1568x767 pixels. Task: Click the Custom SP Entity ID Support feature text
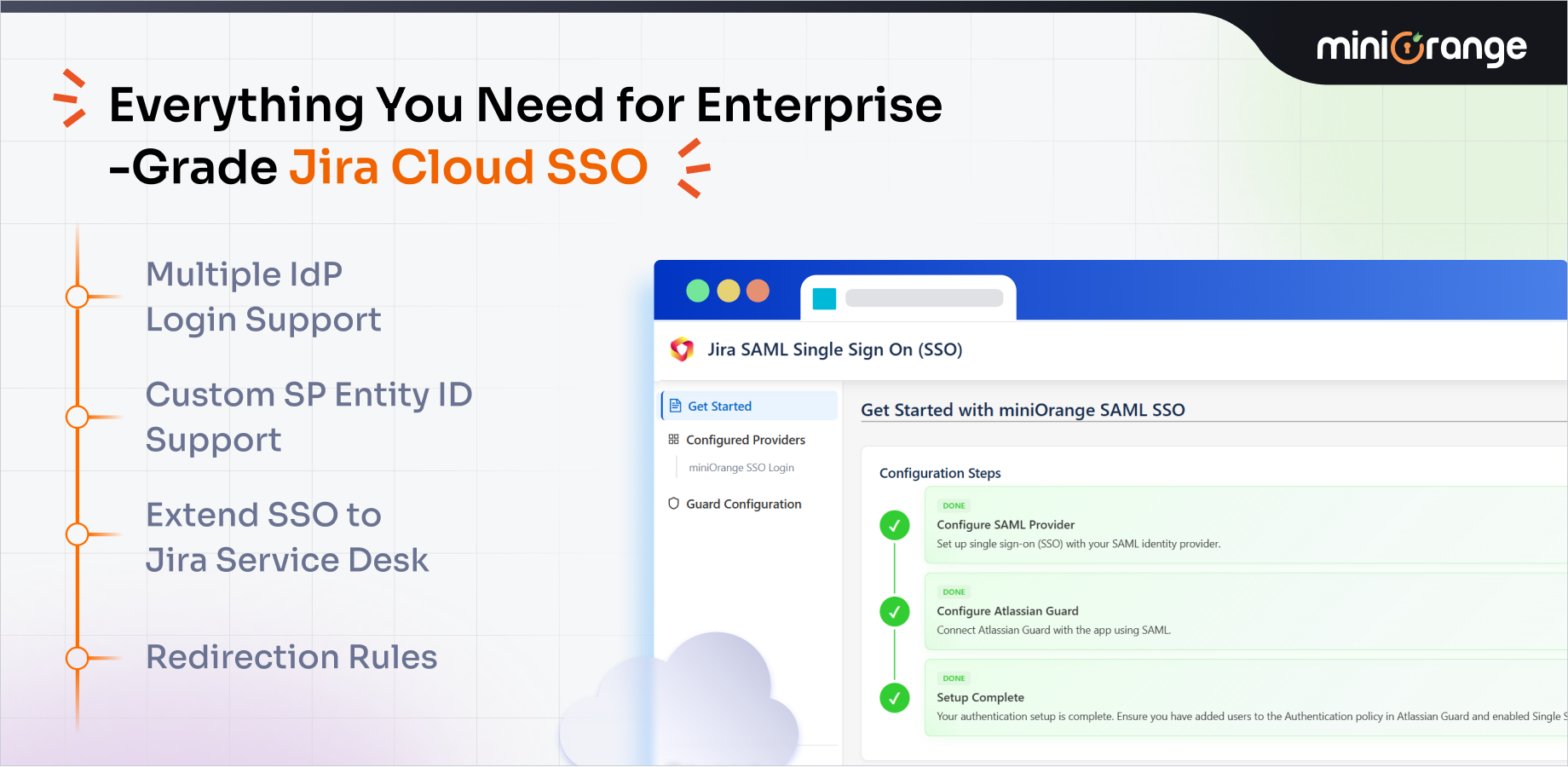[308, 418]
